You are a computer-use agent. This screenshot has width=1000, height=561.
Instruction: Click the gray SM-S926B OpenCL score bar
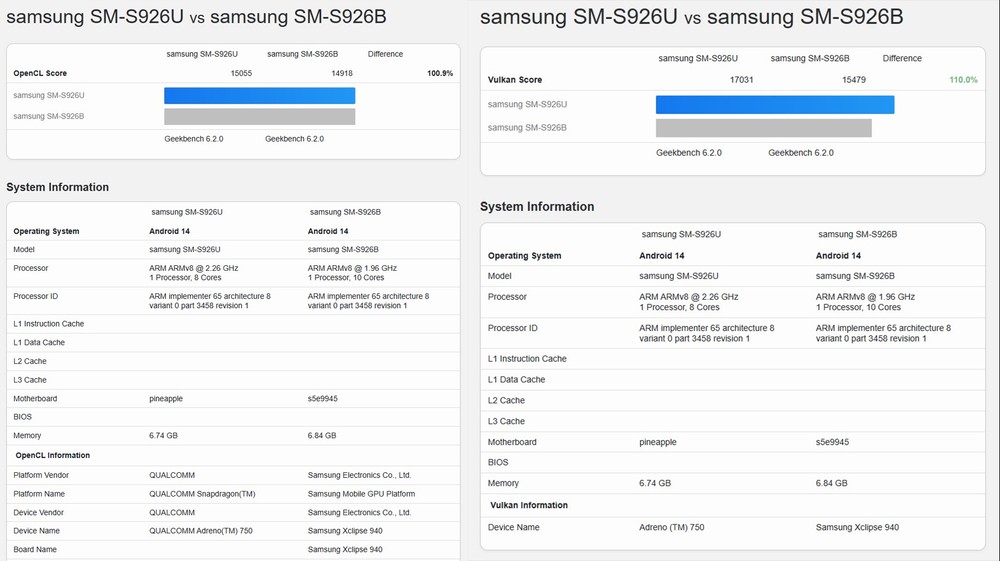click(x=259, y=117)
